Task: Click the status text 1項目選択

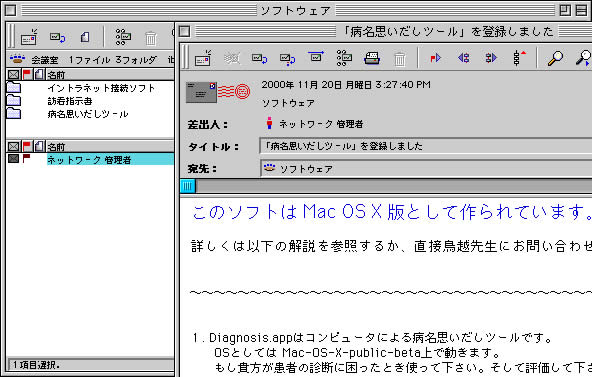Action: tap(36, 365)
